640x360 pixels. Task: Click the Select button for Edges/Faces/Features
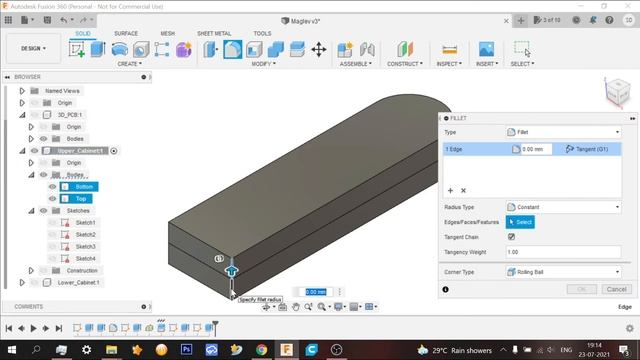[520, 222]
